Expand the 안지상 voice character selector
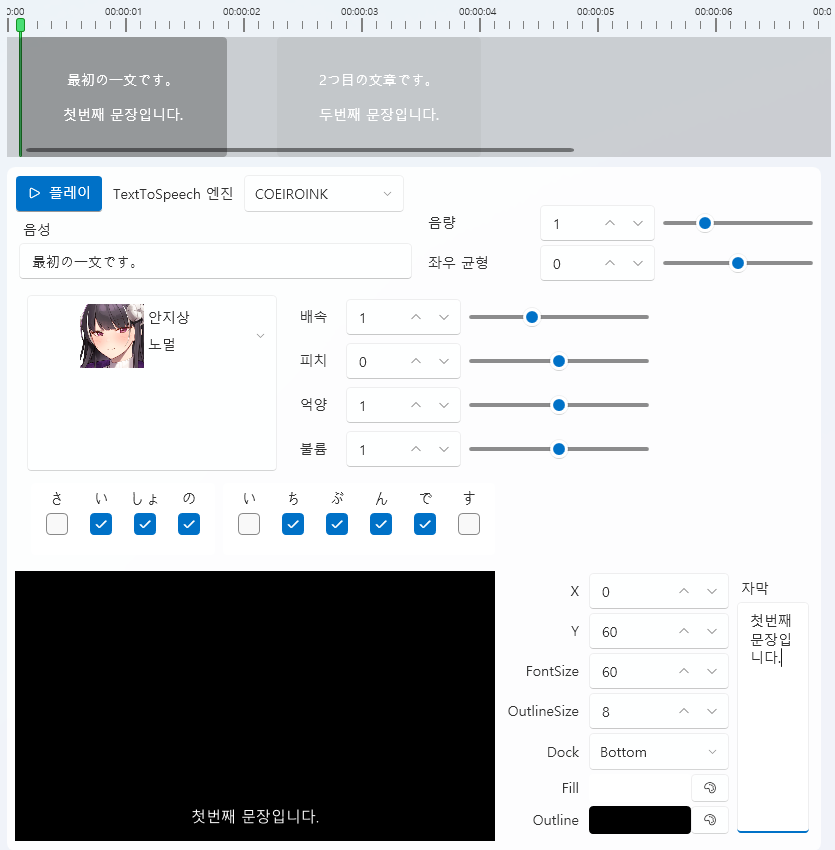This screenshot has width=835, height=850. point(262,337)
